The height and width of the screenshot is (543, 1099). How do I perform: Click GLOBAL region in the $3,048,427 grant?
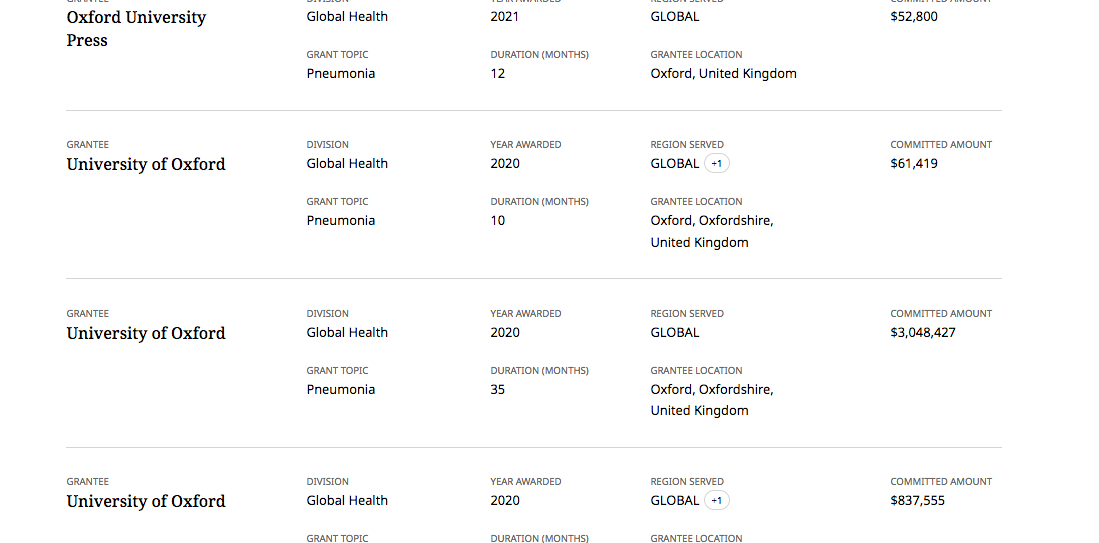tap(675, 332)
